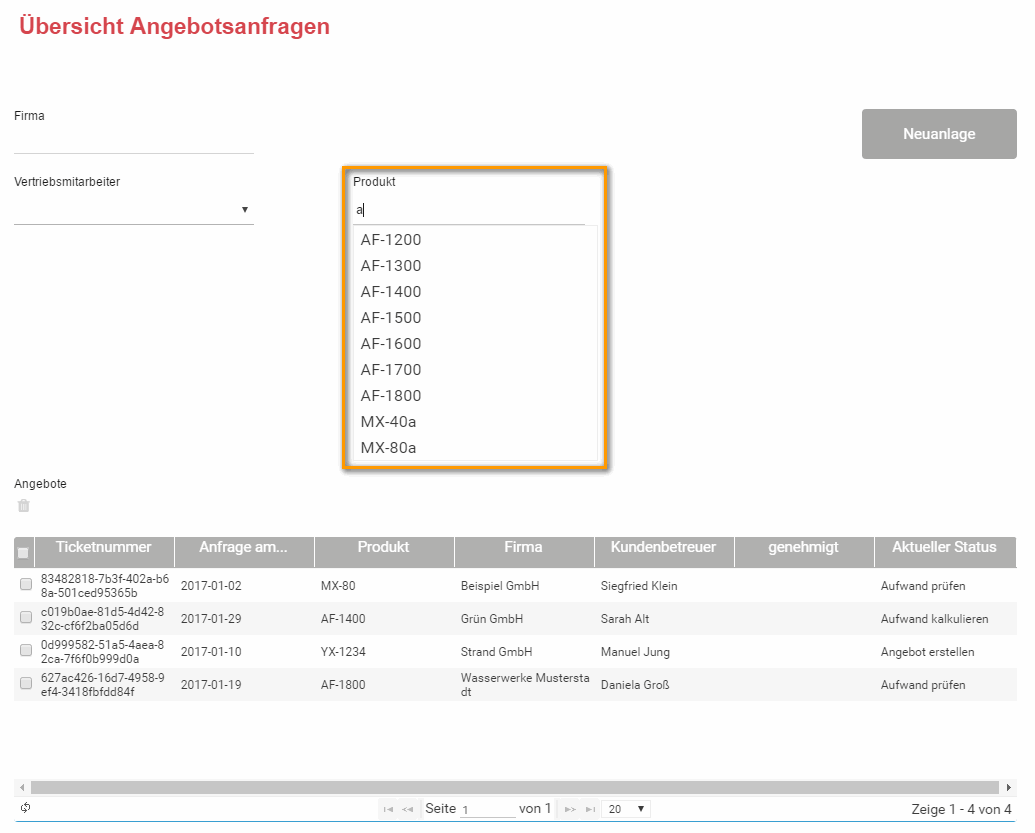1035x833 pixels.
Task: Tick the Strand GmbH row checkbox
Action: [26, 651]
